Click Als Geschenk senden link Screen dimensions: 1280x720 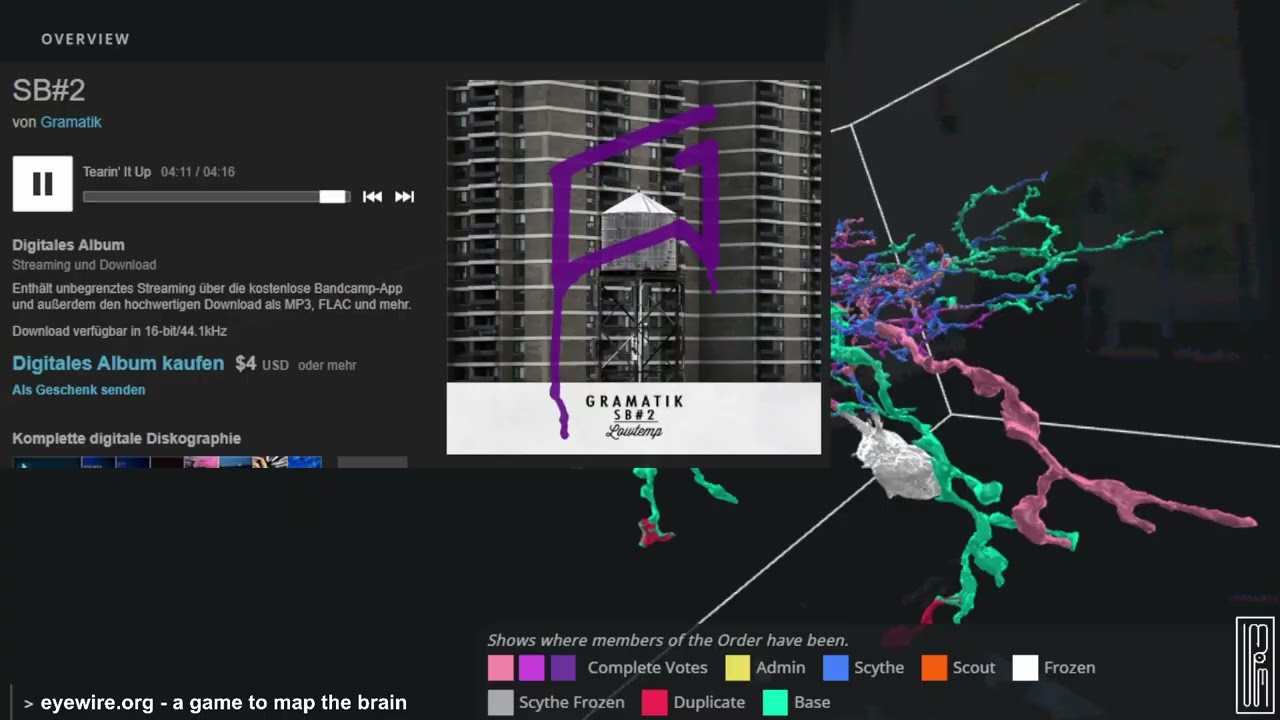pos(78,390)
